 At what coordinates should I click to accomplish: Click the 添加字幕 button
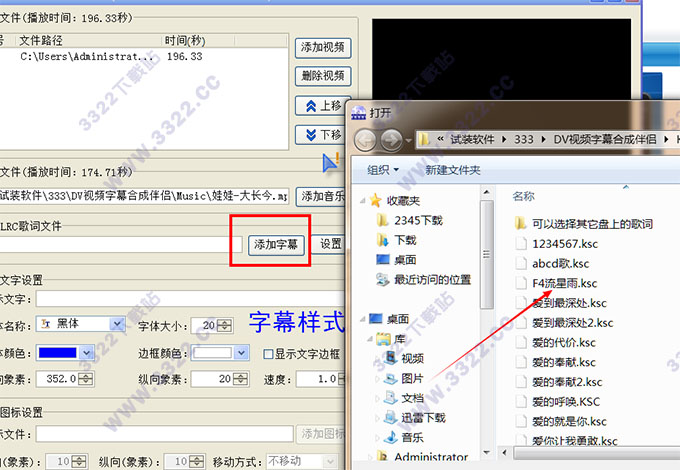(276, 245)
